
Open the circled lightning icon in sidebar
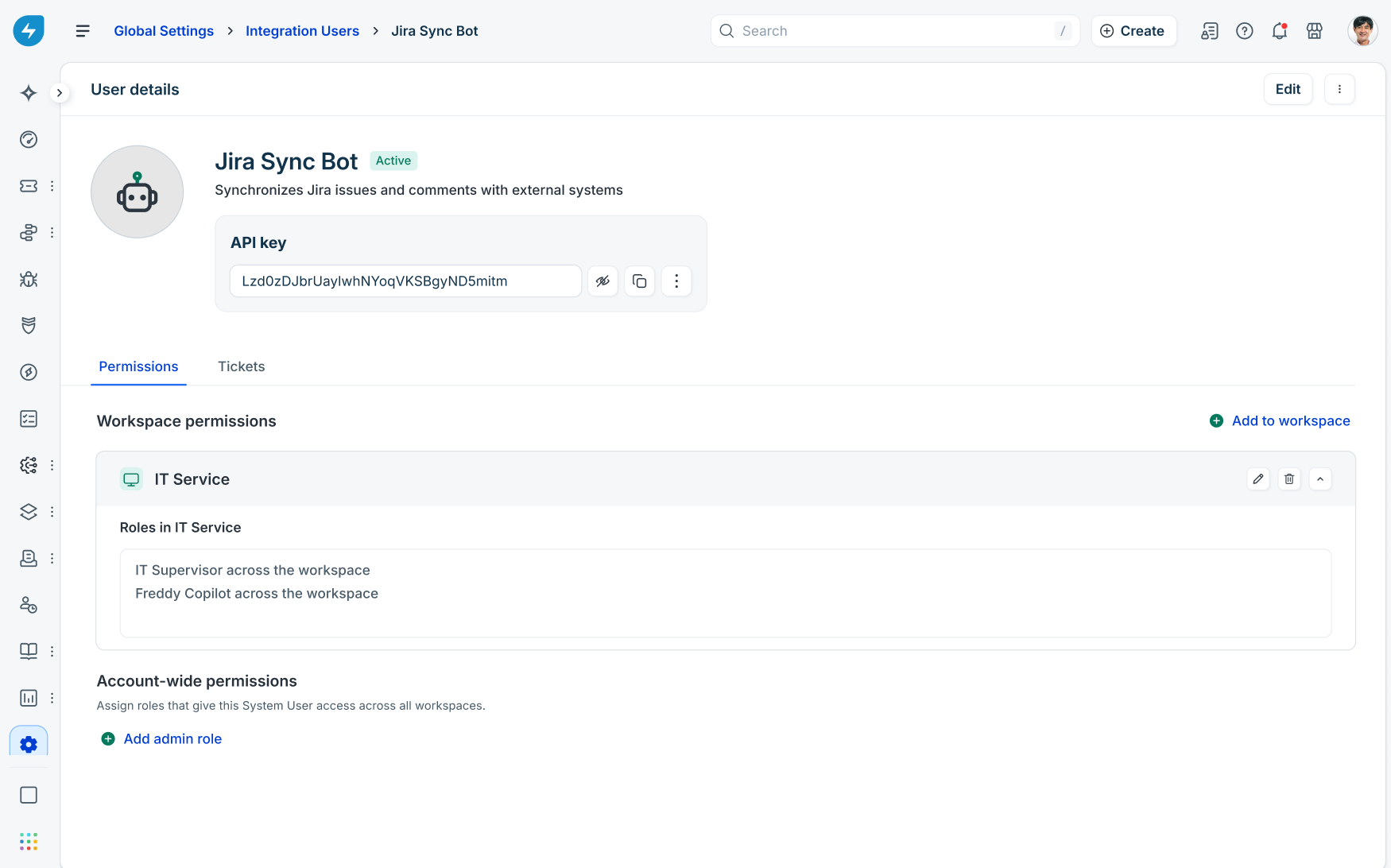[x=29, y=372]
